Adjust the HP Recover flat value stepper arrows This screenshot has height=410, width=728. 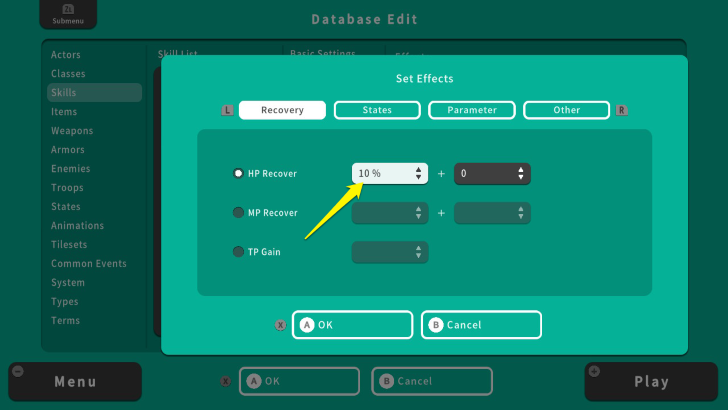coord(520,174)
